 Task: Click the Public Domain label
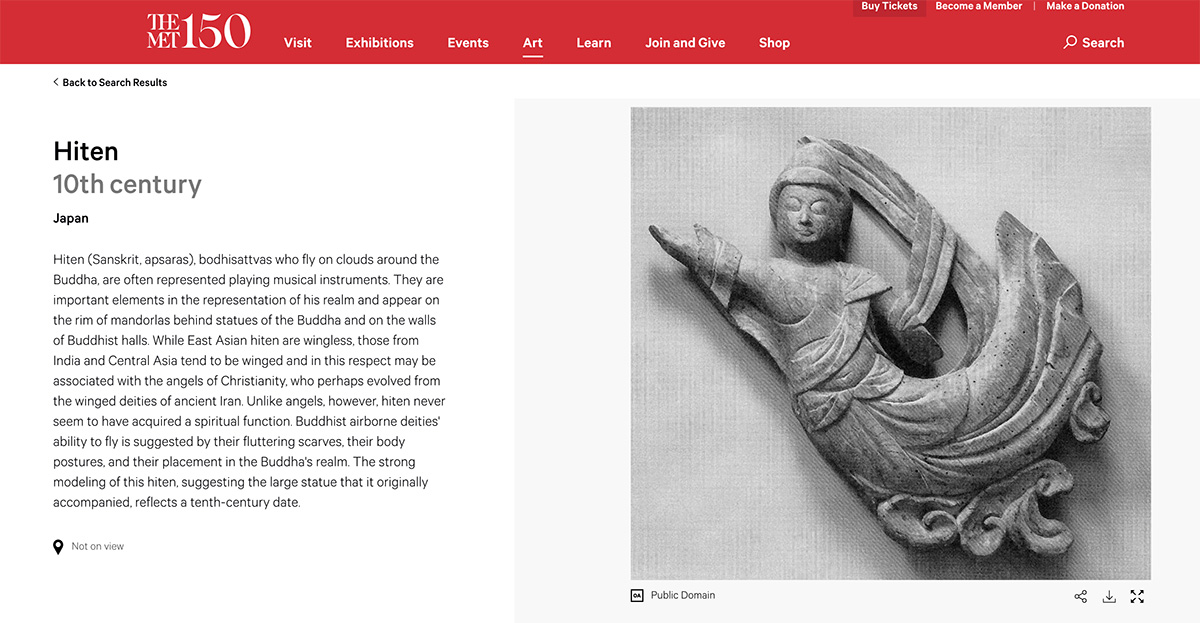coord(683,595)
